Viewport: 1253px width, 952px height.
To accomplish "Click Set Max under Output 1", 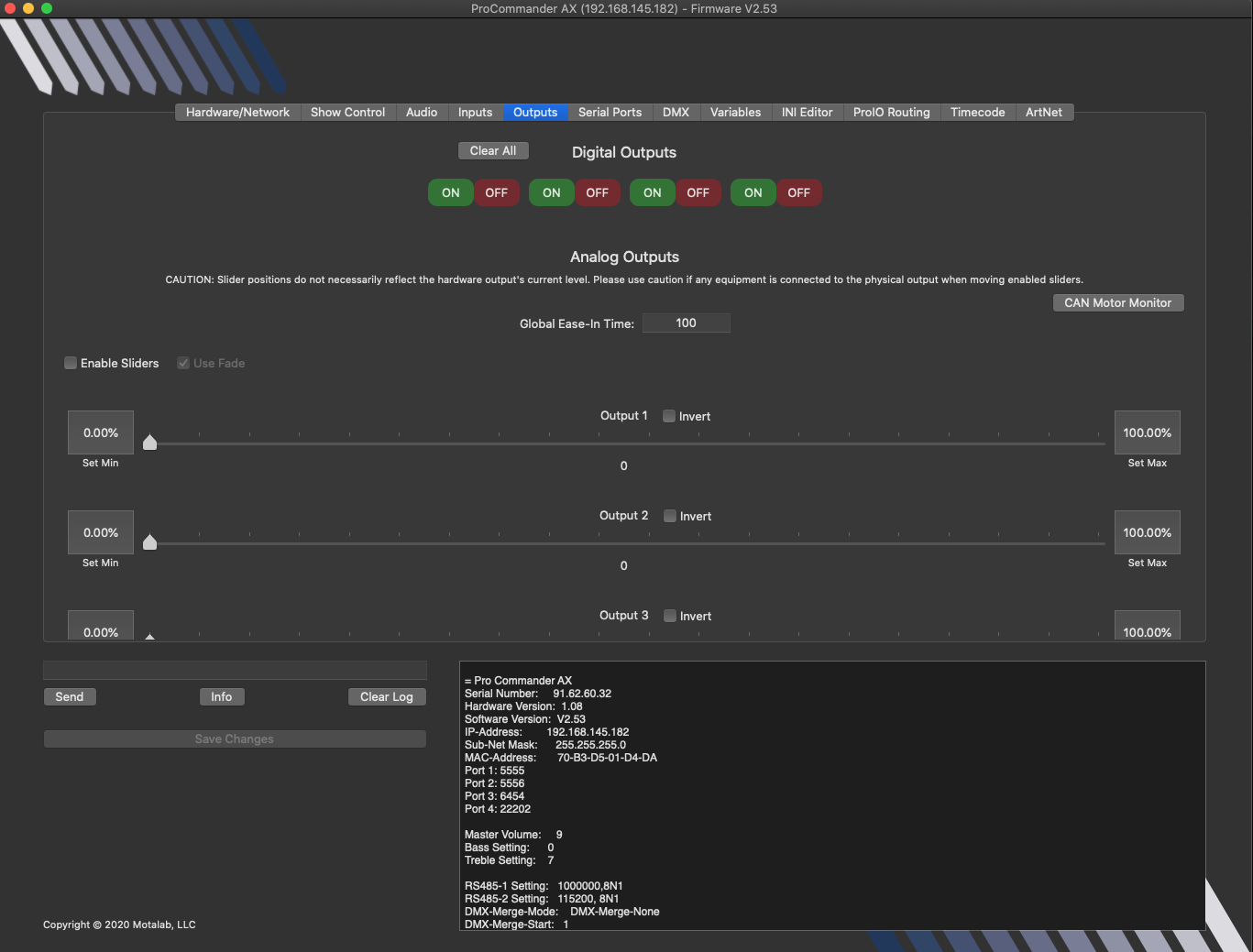I will 1147,463.
